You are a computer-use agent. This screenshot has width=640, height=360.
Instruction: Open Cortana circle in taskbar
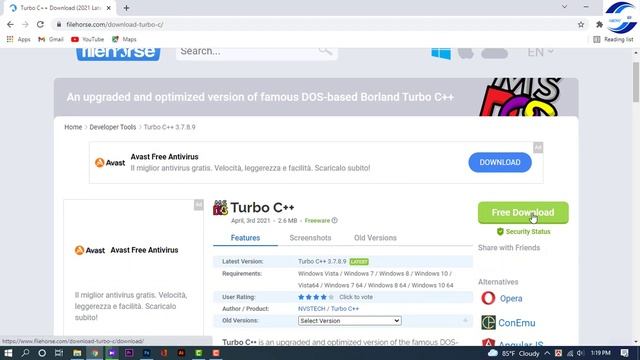point(42,353)
